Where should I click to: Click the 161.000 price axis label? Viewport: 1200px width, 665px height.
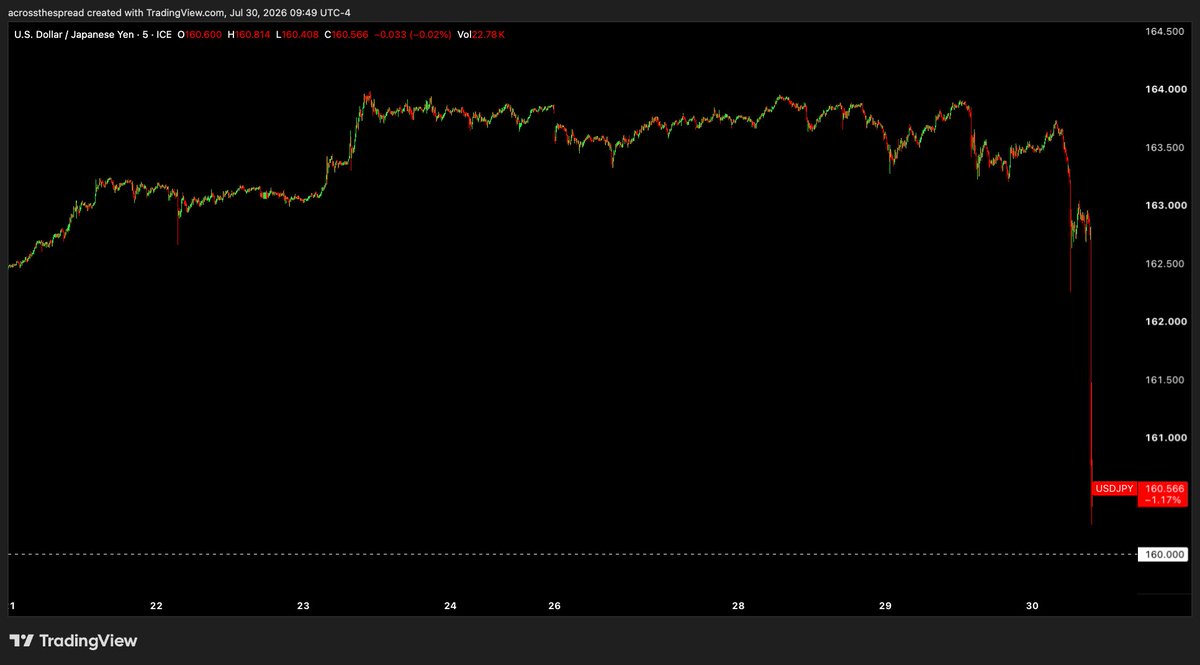click(1164, 438)
